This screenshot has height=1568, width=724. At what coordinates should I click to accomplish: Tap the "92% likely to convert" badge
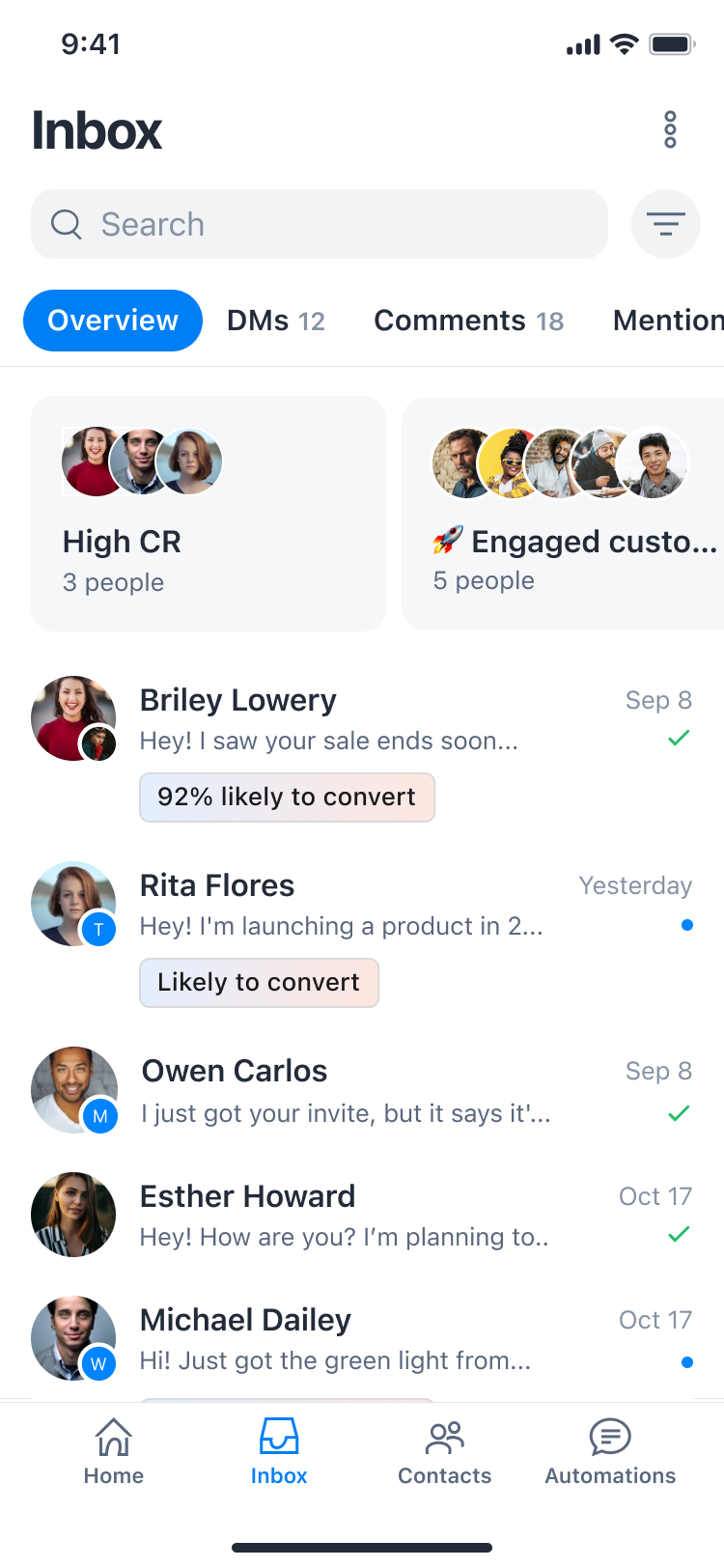tap(287, 798)
